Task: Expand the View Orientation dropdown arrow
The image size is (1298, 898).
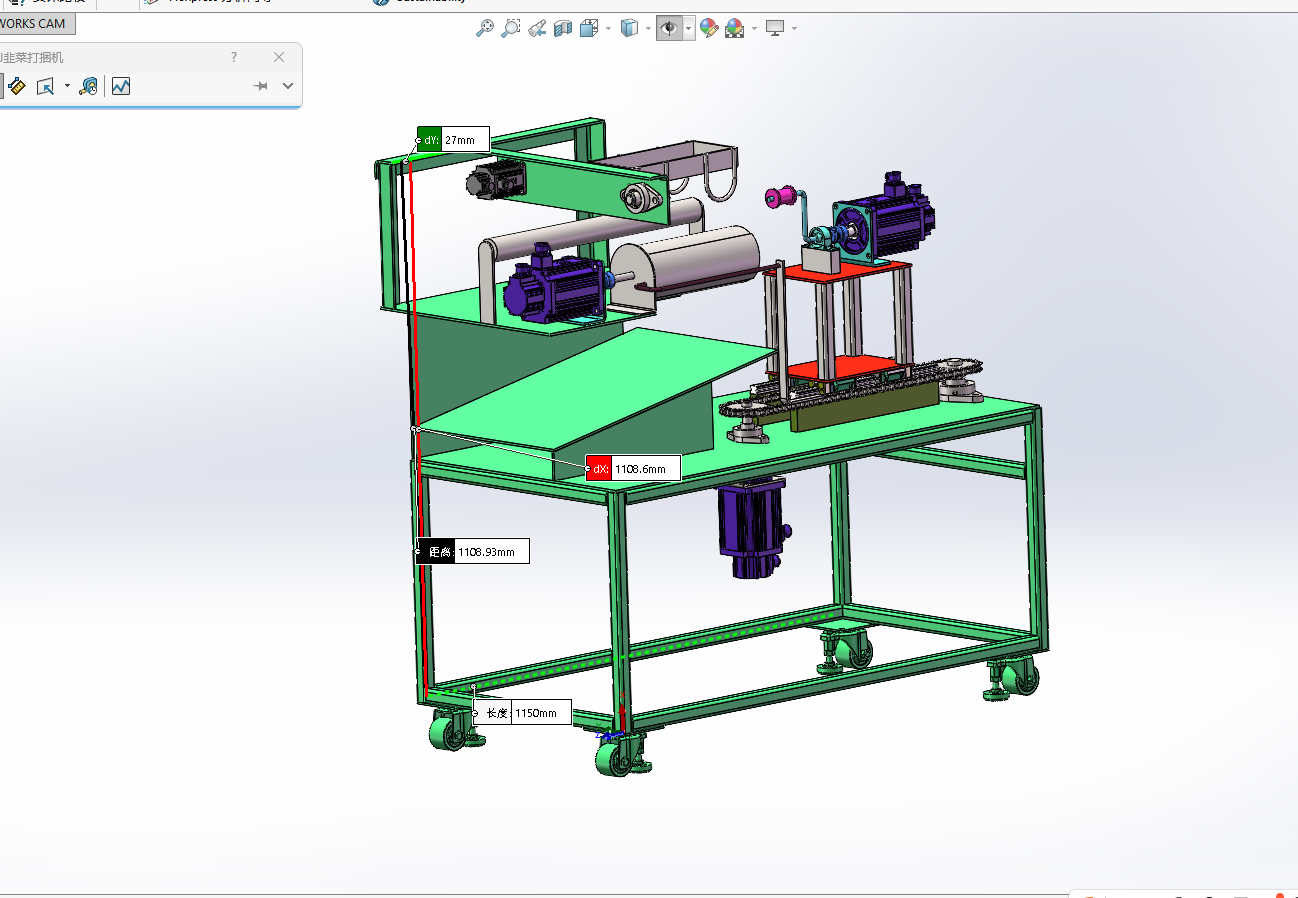Action: pos(608,29)
